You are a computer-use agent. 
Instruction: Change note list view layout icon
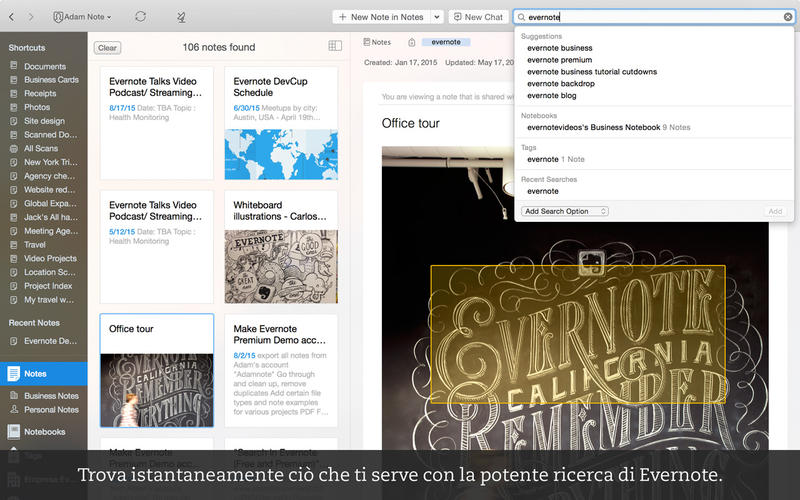pyautogui.click(x=335, y=46)
